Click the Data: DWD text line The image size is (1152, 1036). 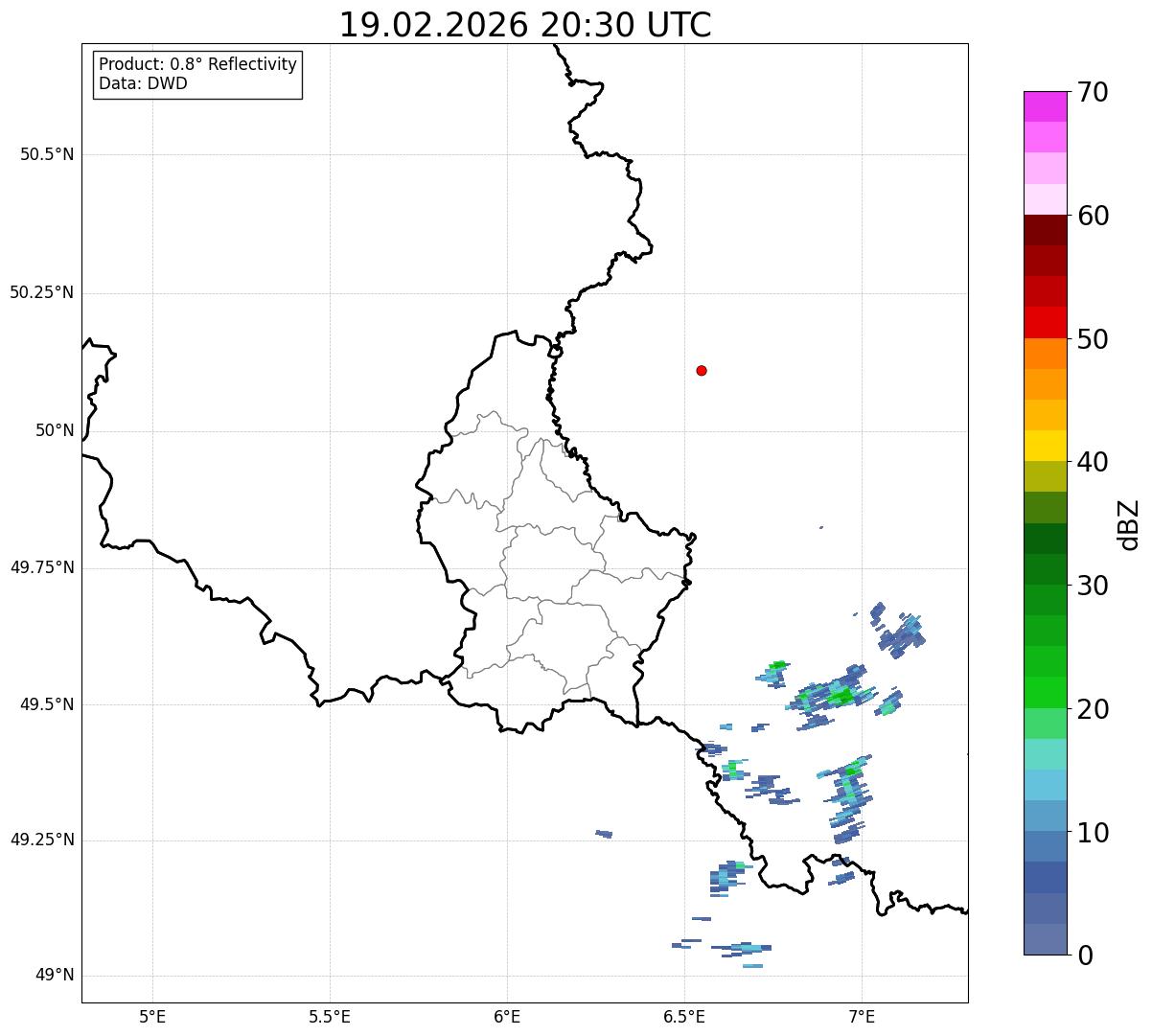(144, 83)
